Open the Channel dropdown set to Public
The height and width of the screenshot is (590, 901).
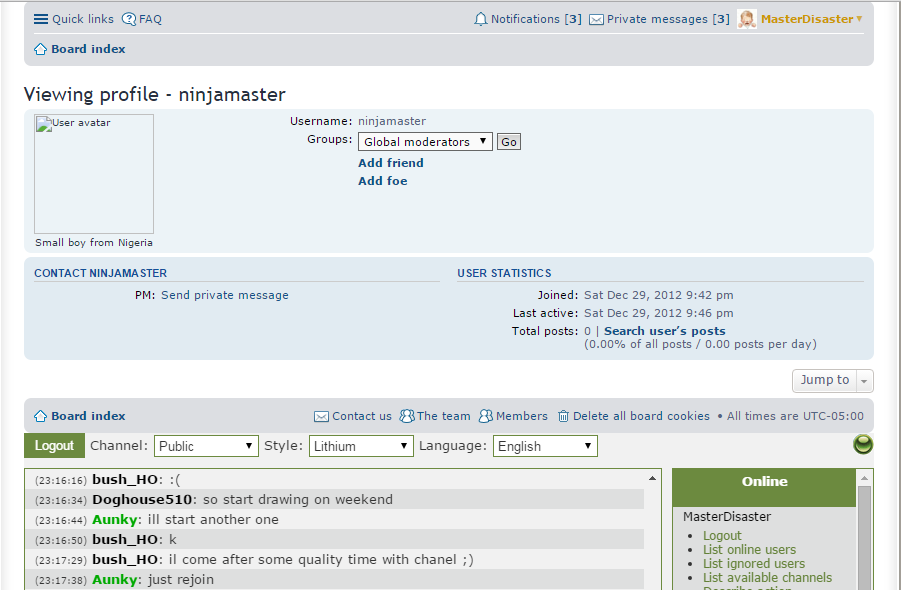[206, 446]
